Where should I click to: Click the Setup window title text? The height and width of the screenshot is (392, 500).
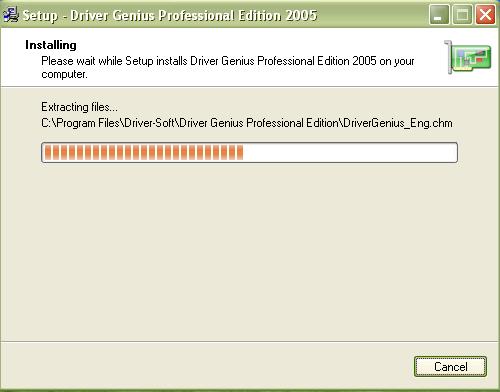coord(170,15)
